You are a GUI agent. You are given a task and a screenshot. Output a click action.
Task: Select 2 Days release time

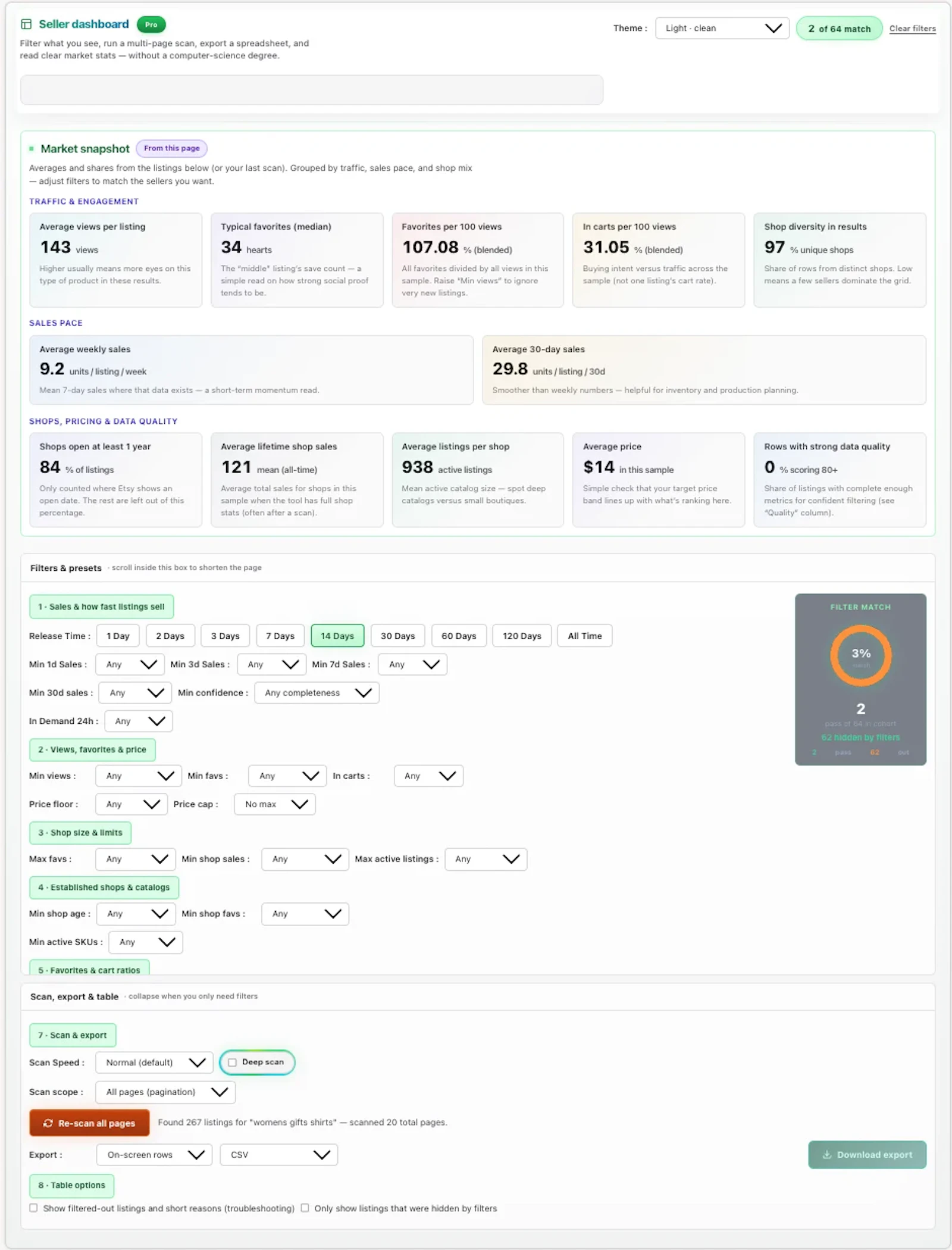[170, 636]
